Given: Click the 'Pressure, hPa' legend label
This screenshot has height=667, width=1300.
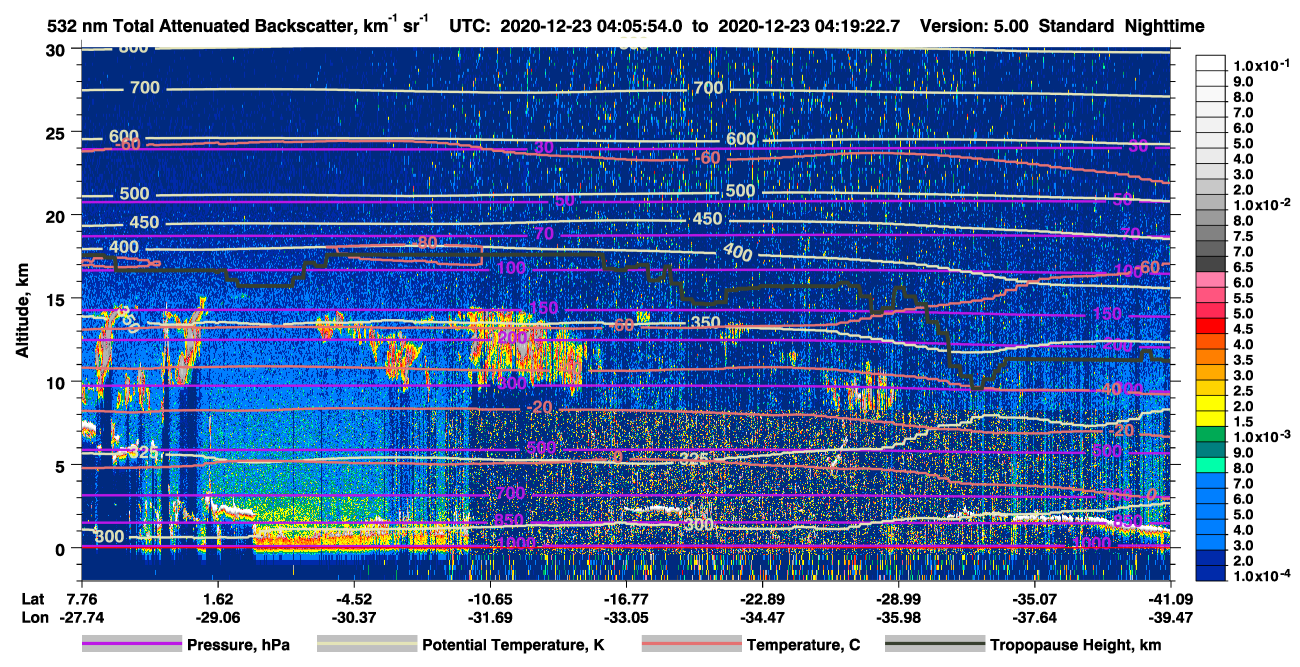Looking at the screenshot, I should (x=239, y=646).
